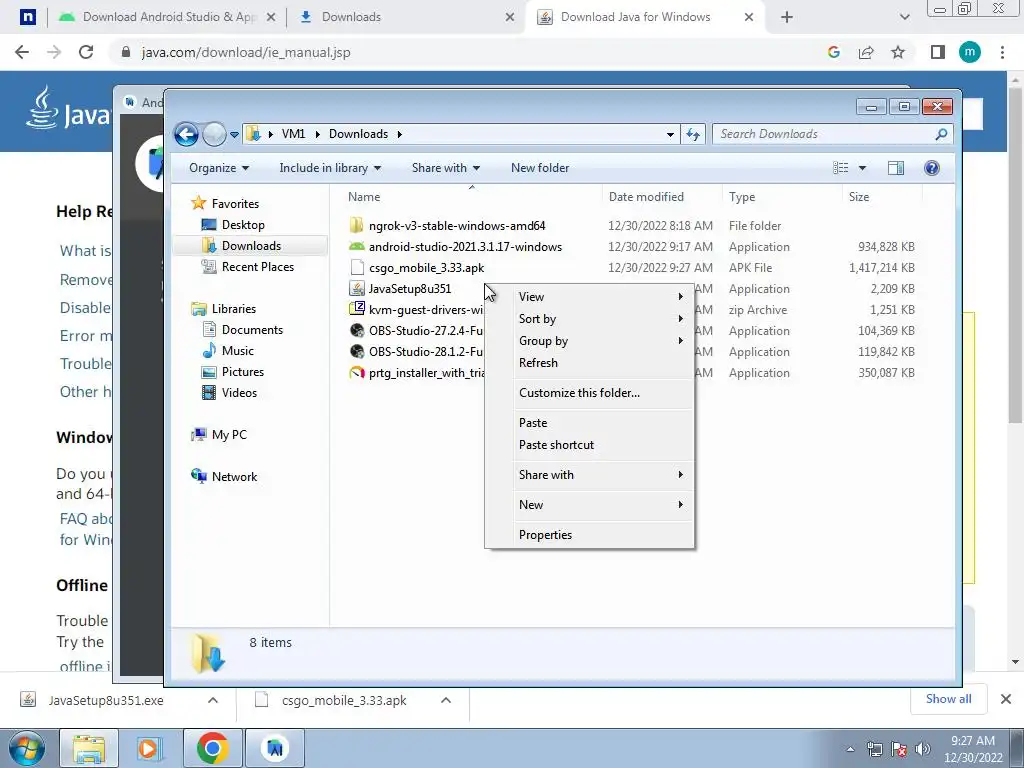Click OBS-Studio-28.1.2 installer icon

click(x=357, y=351)
